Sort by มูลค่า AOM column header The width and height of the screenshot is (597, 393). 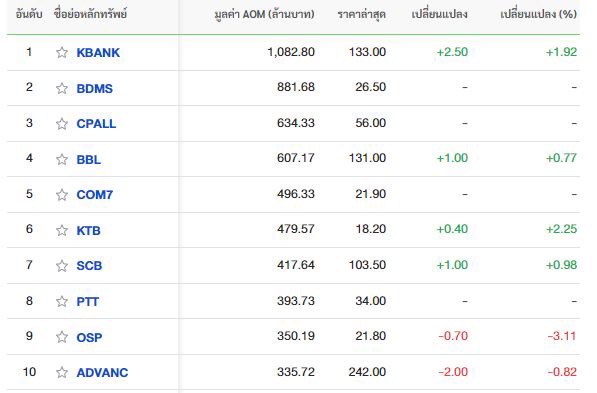264,14
